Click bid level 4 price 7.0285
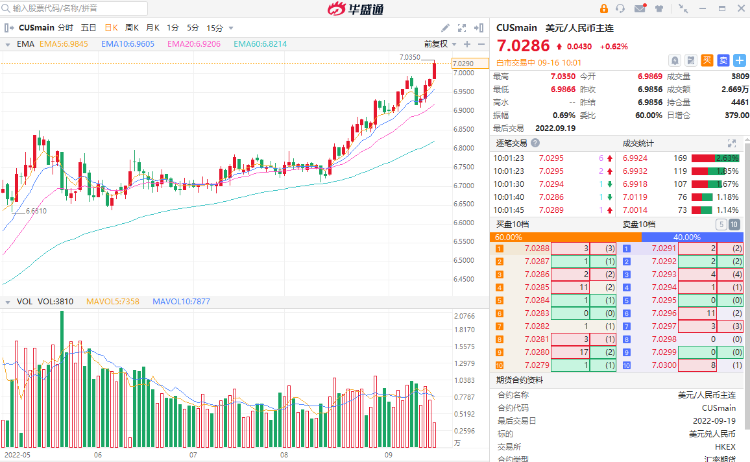Image resolution: width=750 pixels, height=462 pixels. point(537,287)
